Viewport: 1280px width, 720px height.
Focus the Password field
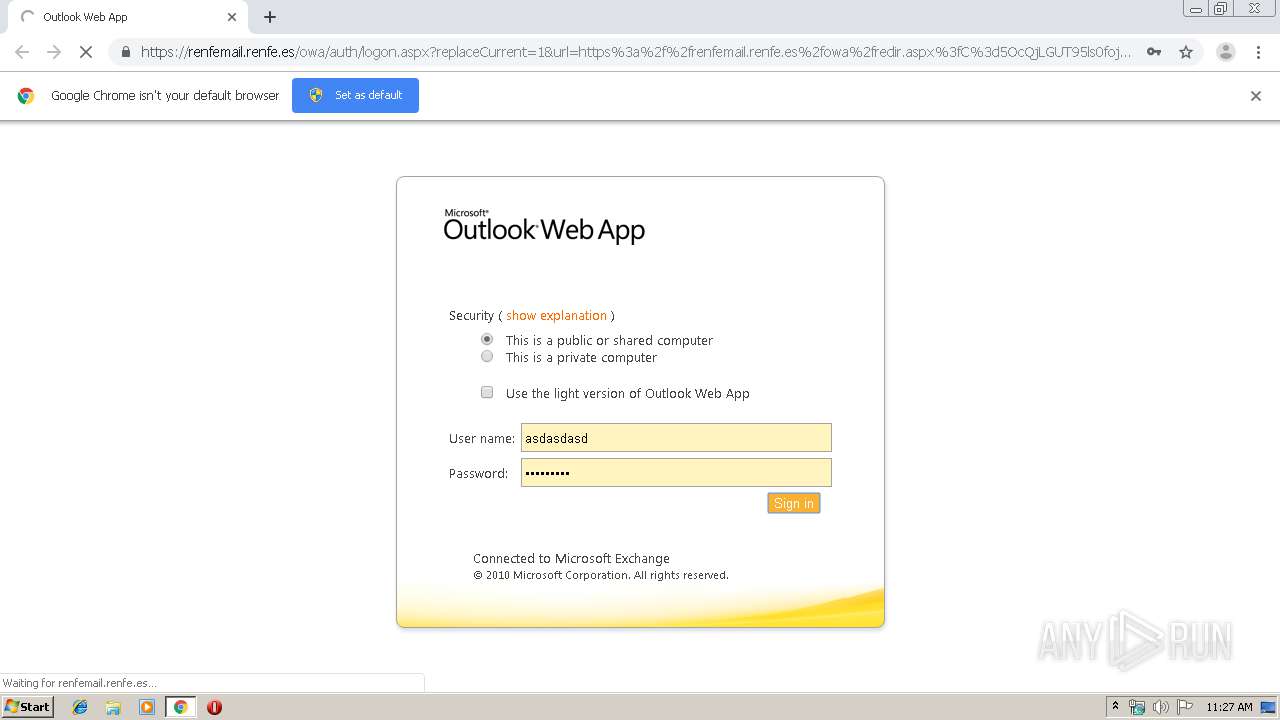pyautogui.click(x=676, y=473)
